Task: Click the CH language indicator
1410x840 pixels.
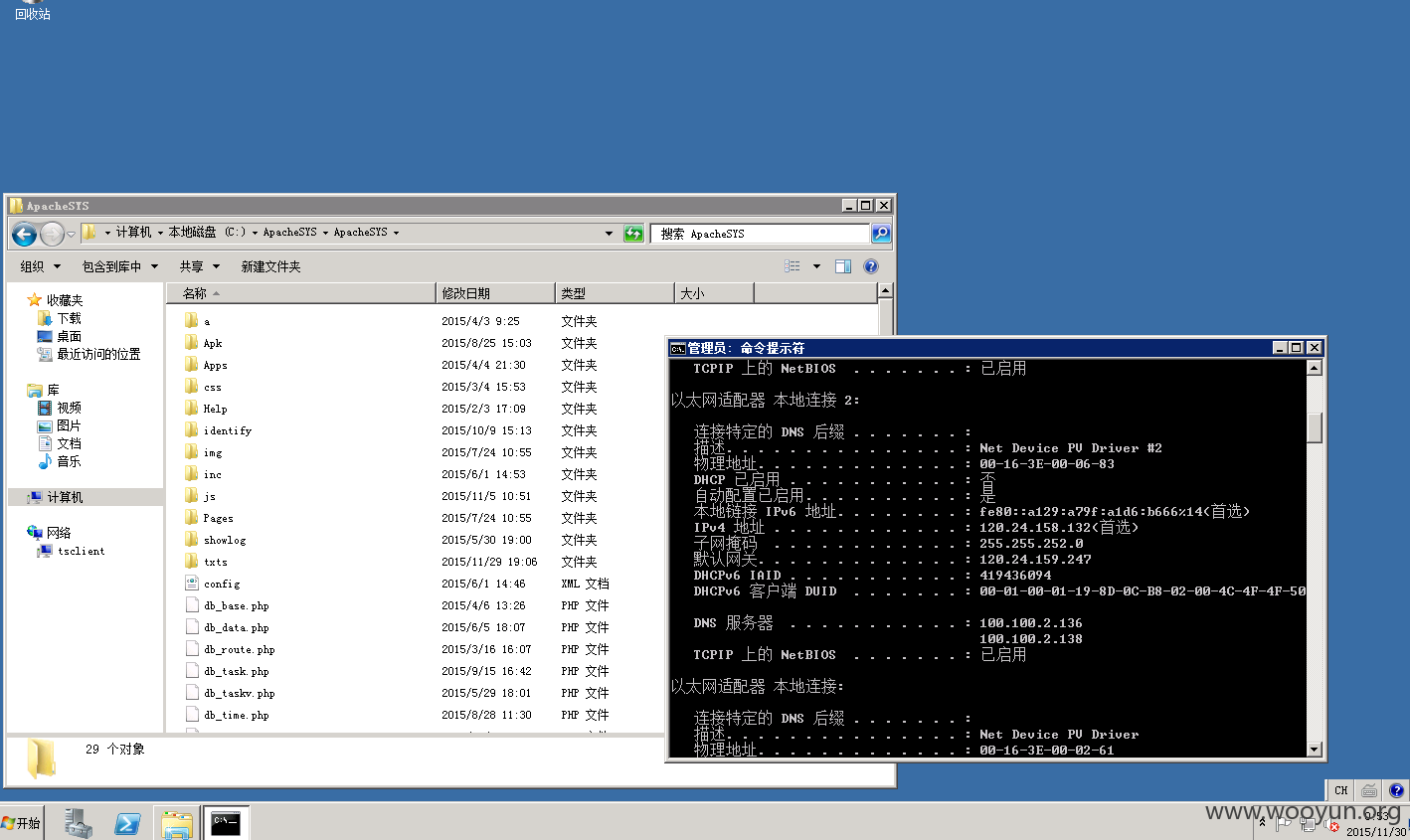Action: point(1341,790)
